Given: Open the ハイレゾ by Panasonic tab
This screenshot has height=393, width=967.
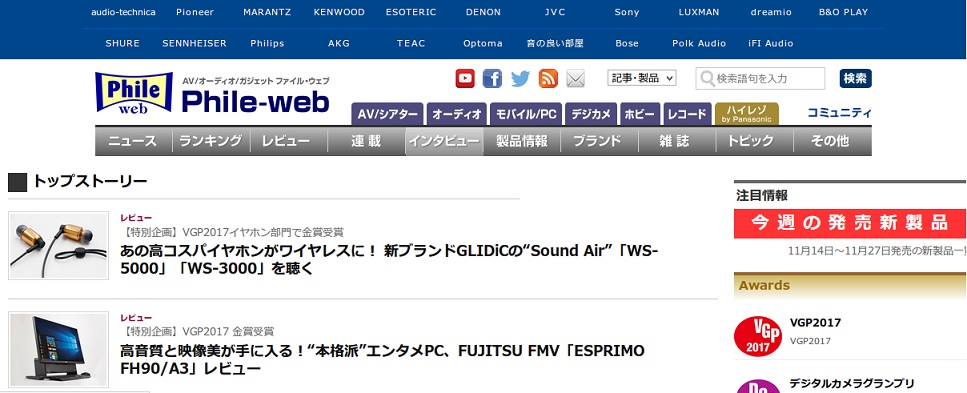Looking at the screenshot, I should pyautogui.click(x=747, y=114).
